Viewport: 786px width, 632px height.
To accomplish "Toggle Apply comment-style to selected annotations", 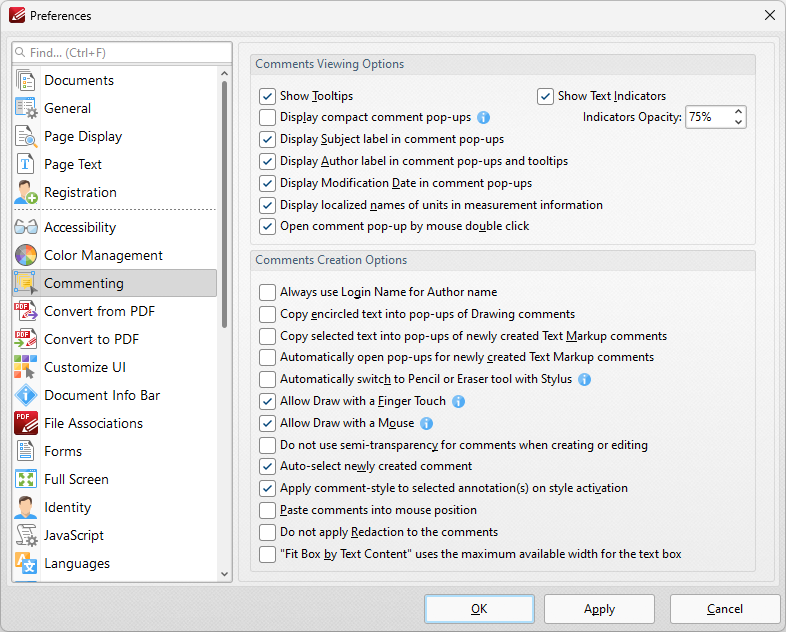I will coord(267,488).
